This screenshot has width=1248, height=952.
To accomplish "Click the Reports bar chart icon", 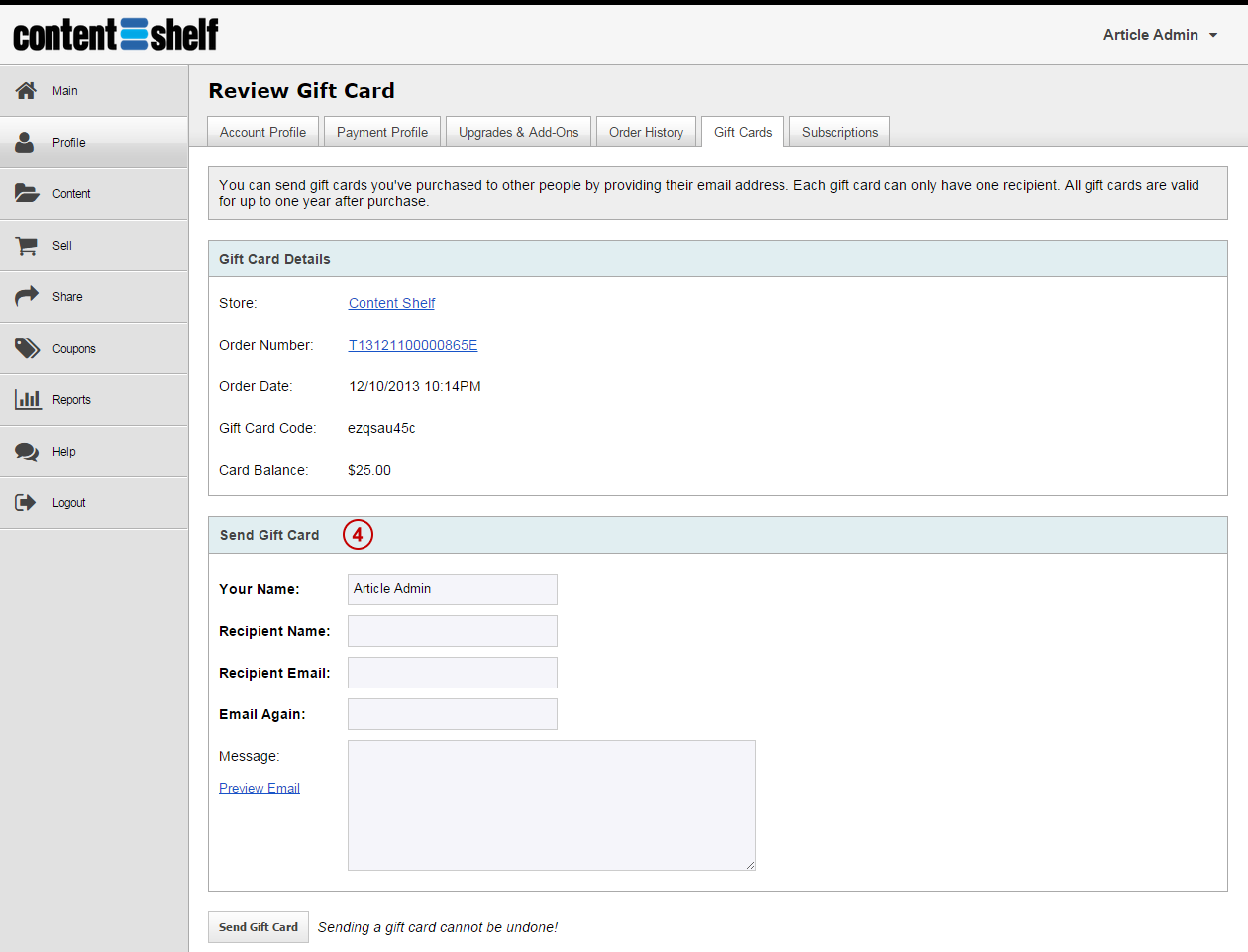I will (x=28, y=399).
